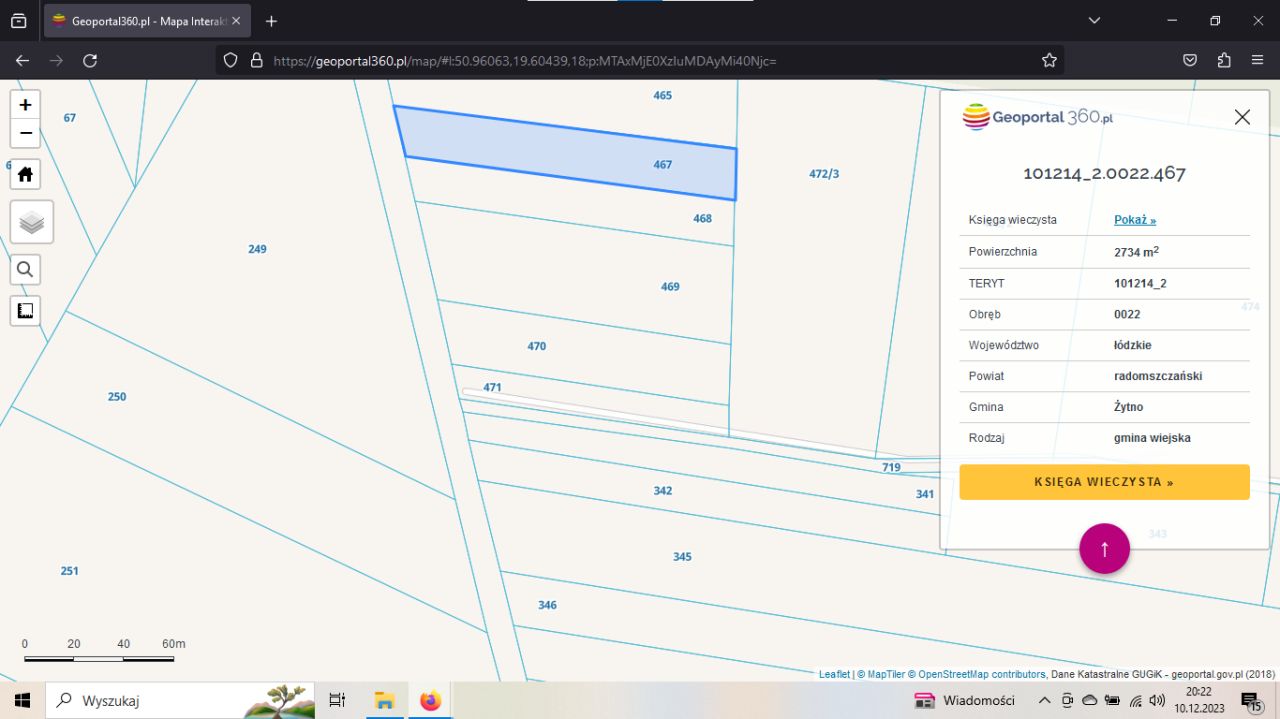Zoom in on the map

pos(25,104)
